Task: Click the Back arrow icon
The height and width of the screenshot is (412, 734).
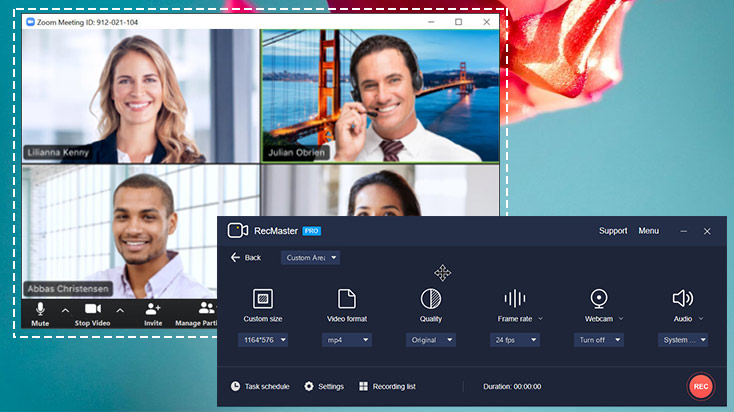Action: (235, 257)
